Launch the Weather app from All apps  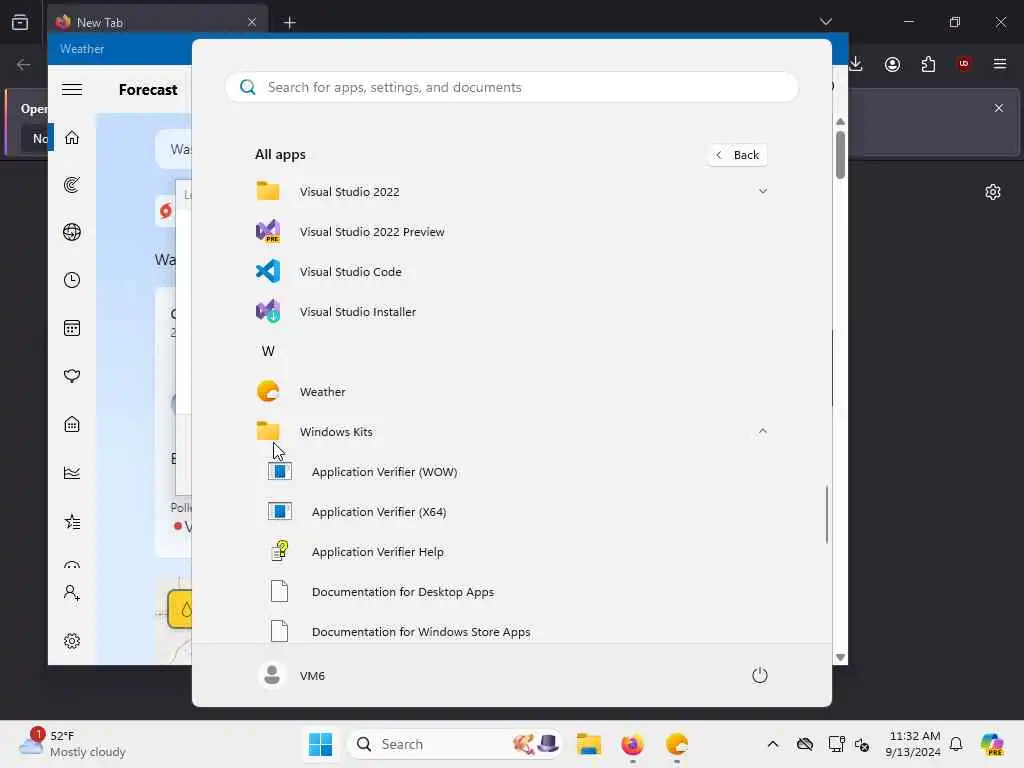click(511, 392)
